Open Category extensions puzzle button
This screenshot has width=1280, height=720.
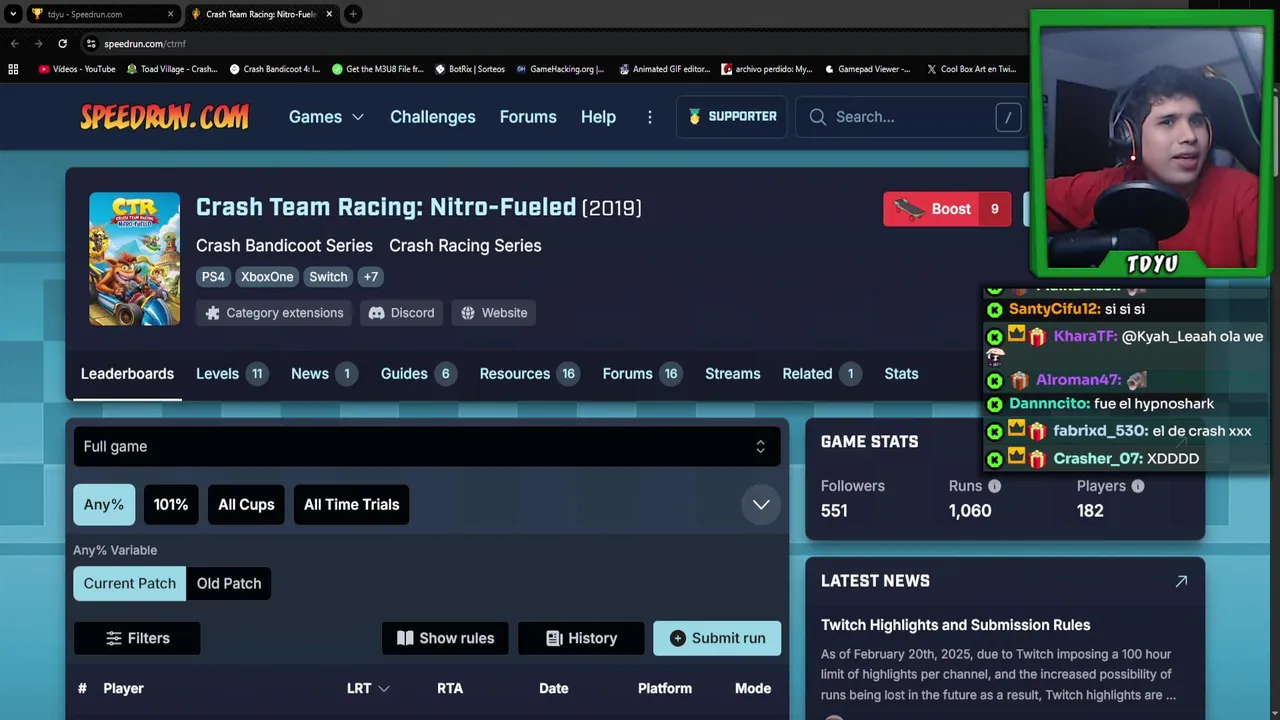(275, 313)
